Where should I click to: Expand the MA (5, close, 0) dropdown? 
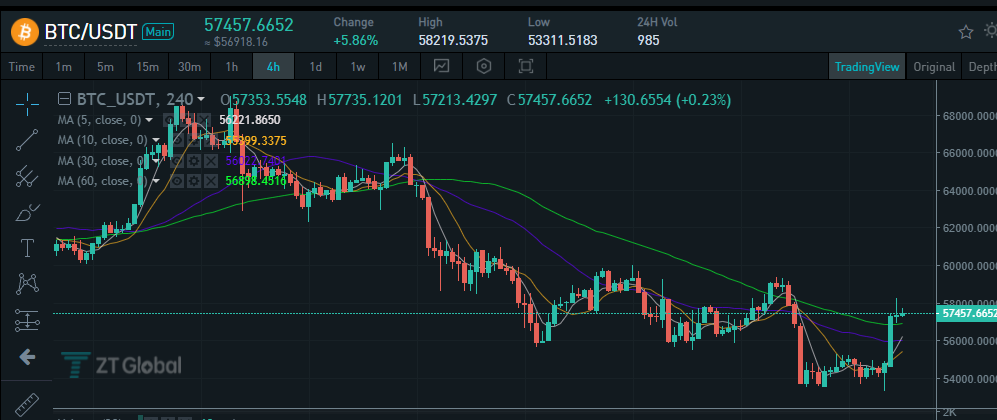[x=149, y=119]
